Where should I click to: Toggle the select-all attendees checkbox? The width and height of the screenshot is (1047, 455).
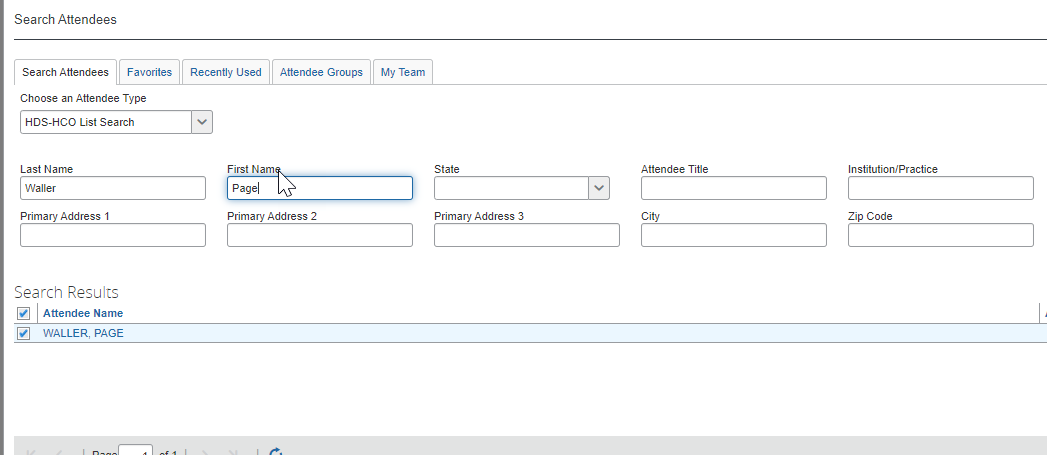coord(24,314)
